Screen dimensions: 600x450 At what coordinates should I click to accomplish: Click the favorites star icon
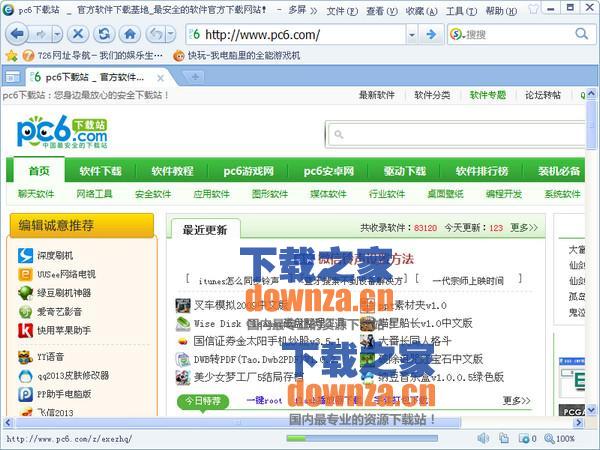click(11, 56)
